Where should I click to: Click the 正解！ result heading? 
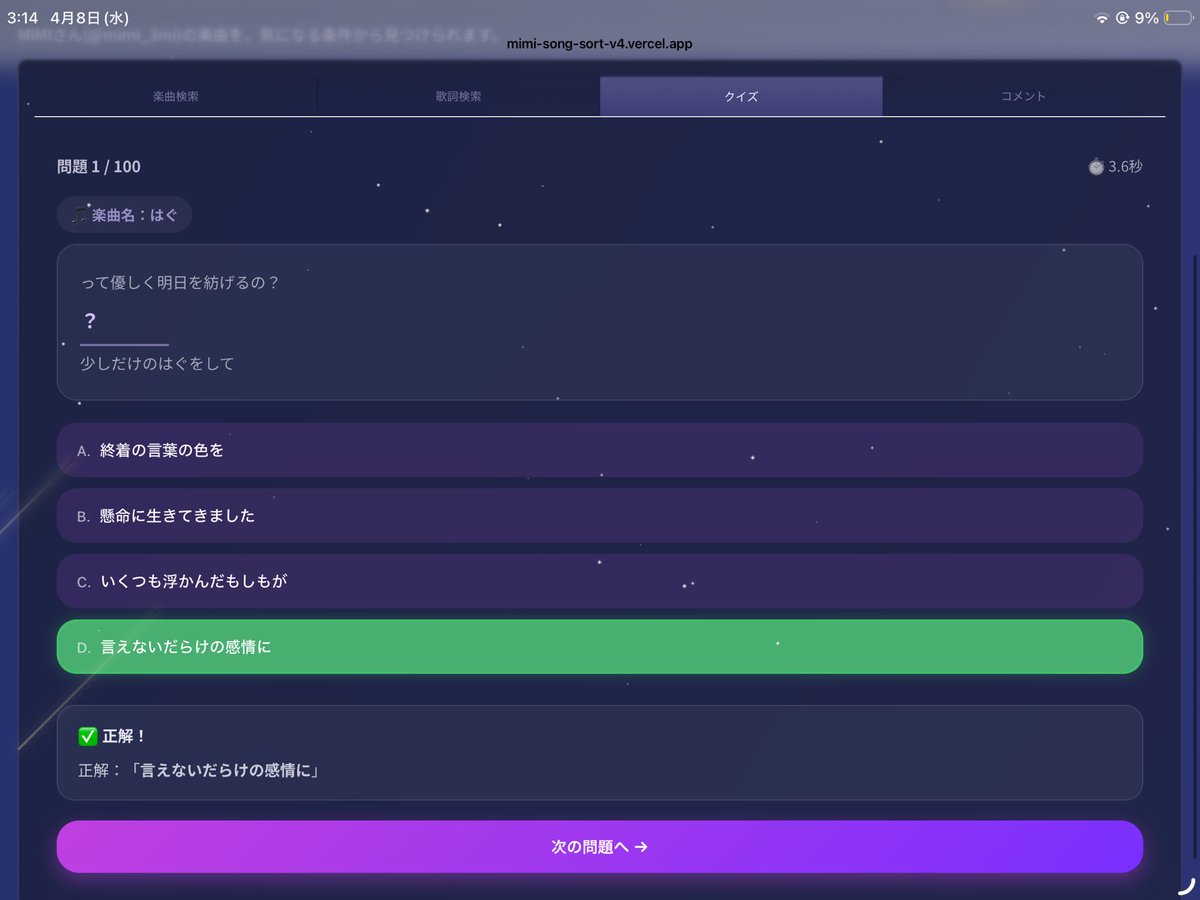(x=125, y=736)
